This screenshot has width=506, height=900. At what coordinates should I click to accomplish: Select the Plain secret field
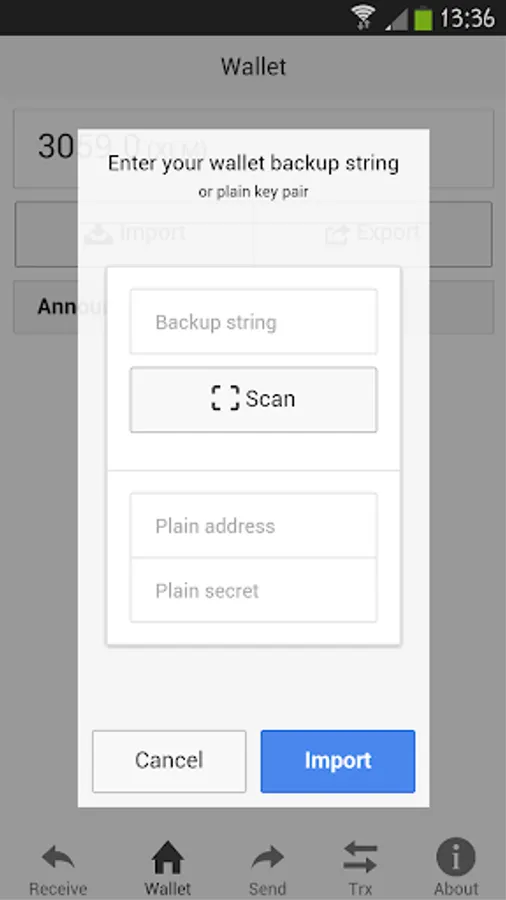pyautogui.click(x=254, y=590)
